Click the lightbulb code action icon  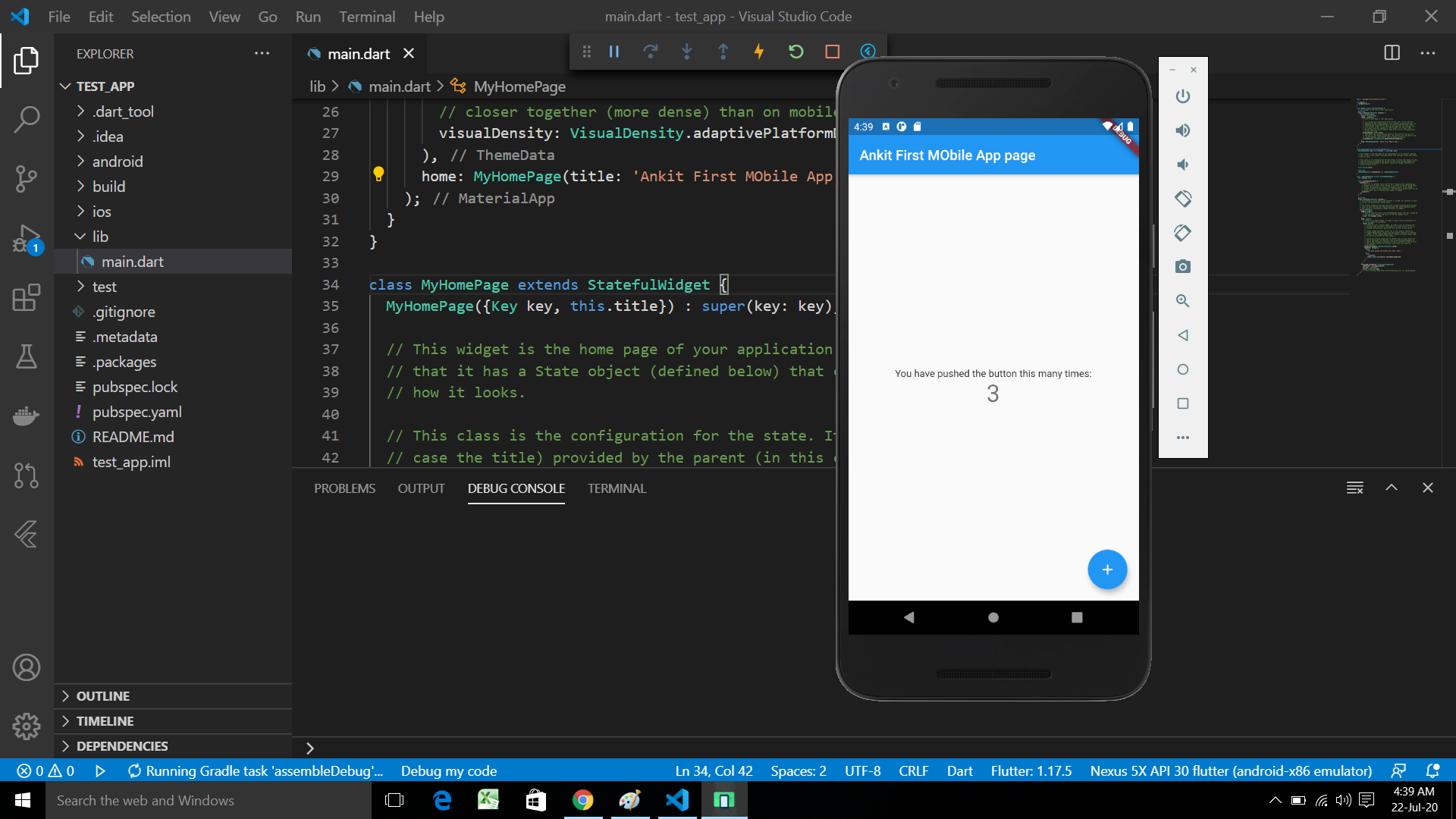click(x=378, y=174)
